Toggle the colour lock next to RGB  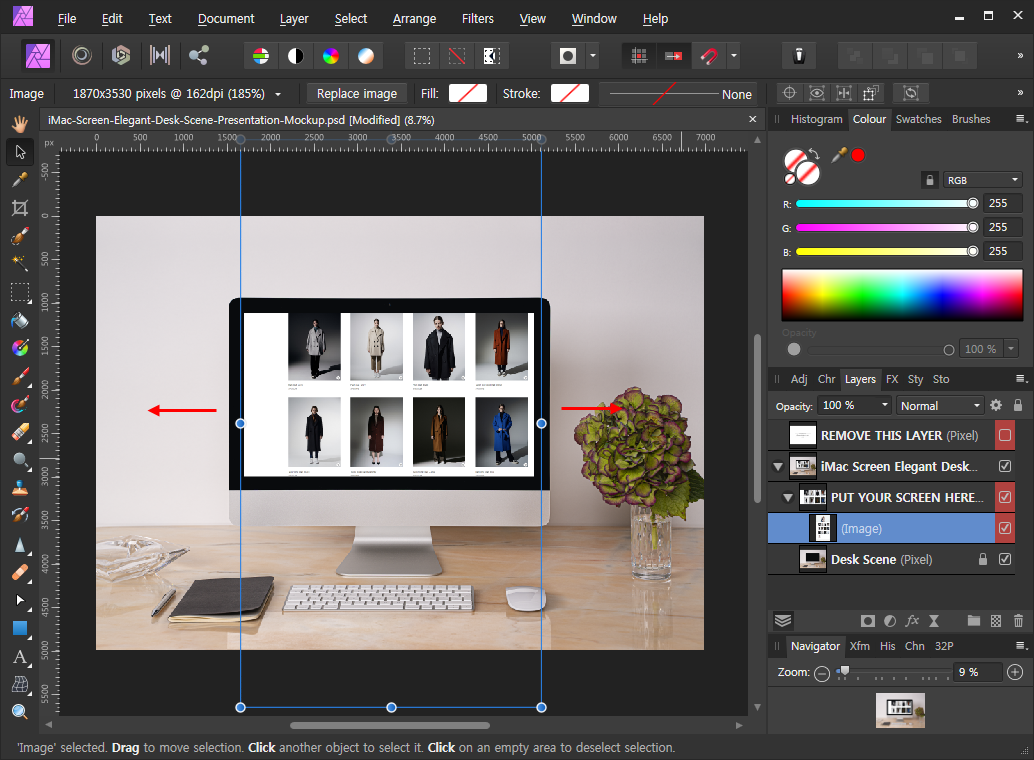pos(930,180)
